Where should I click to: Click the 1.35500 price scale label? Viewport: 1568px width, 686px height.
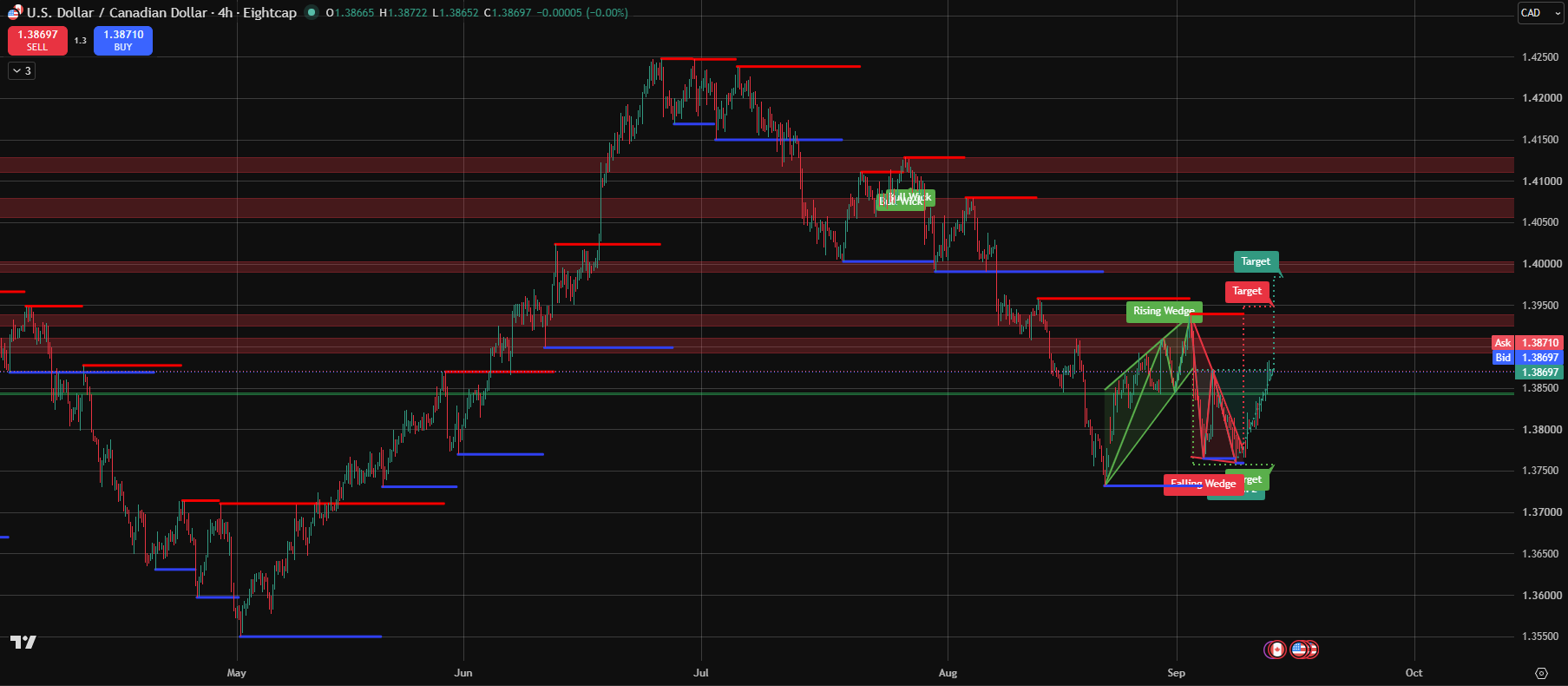[1540, 637]
